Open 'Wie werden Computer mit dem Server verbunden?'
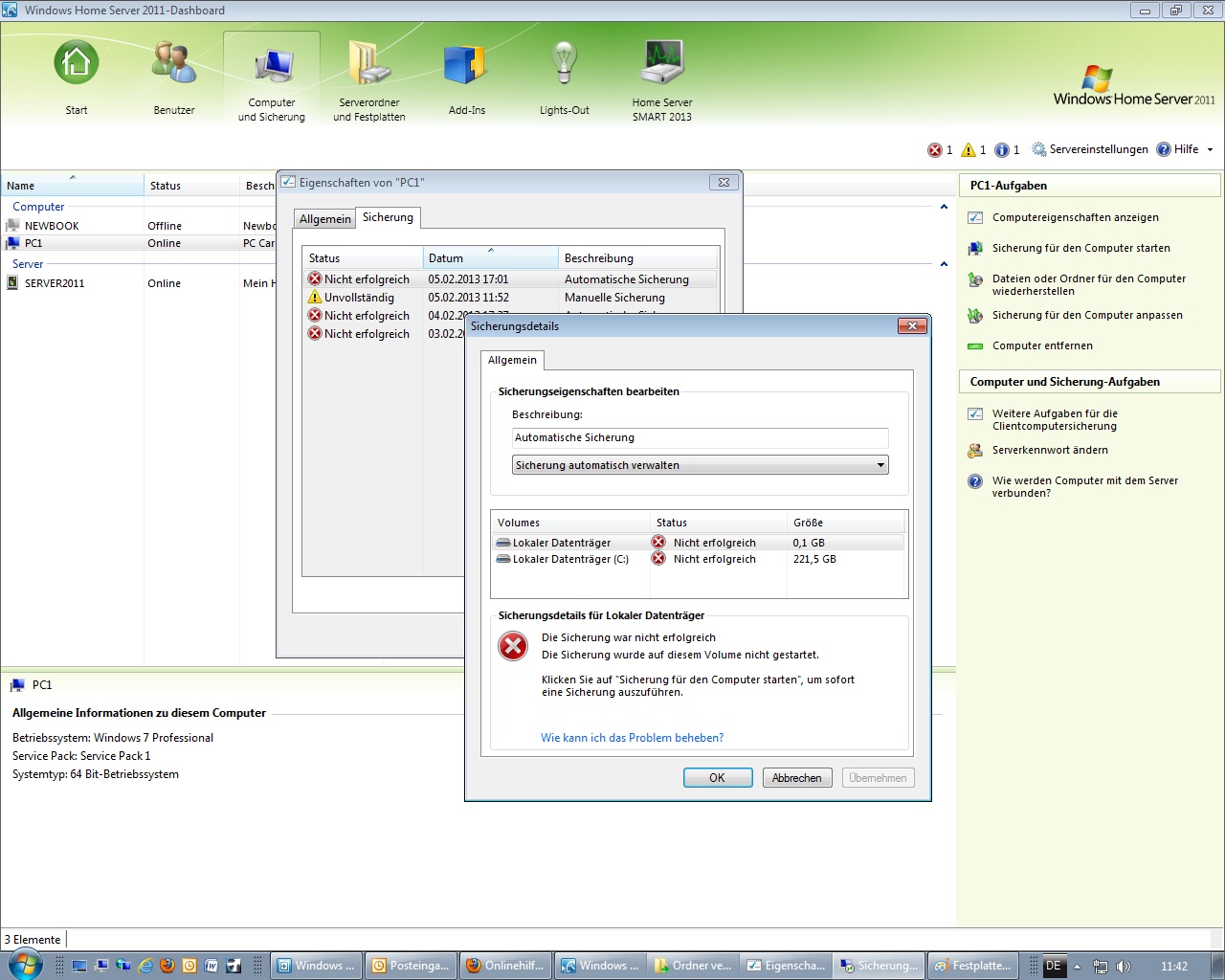The width and height of the screenshot is (1225, 980). 1085,487
